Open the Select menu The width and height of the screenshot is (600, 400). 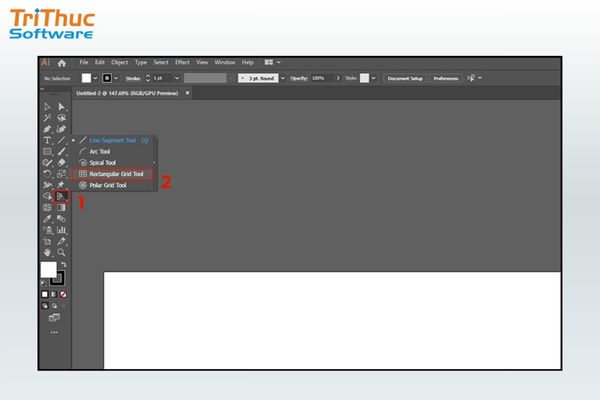pyautogui.click(x=161, y=62)
